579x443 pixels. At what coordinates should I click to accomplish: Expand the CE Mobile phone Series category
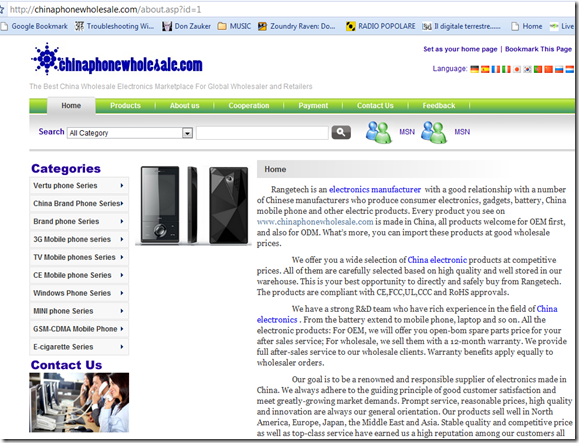(79, 275)
